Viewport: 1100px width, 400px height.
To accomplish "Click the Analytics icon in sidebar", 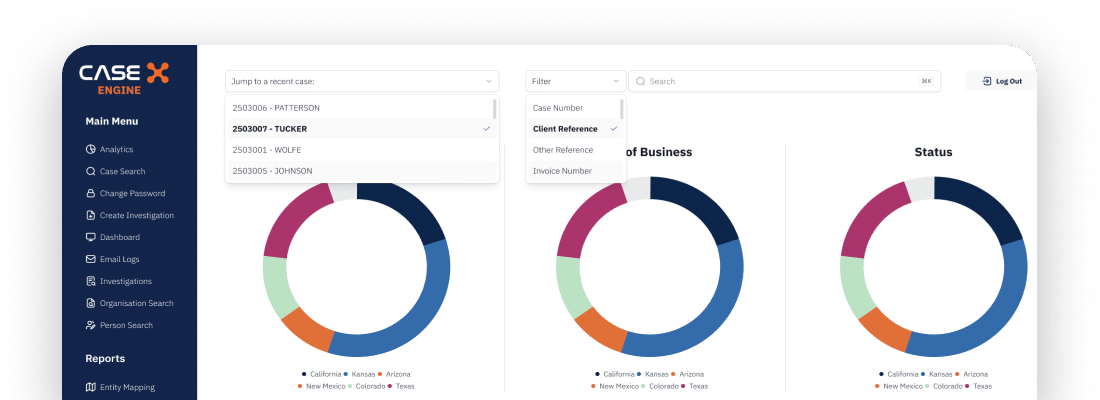I will pyautogui.click(x=91, y=149).
